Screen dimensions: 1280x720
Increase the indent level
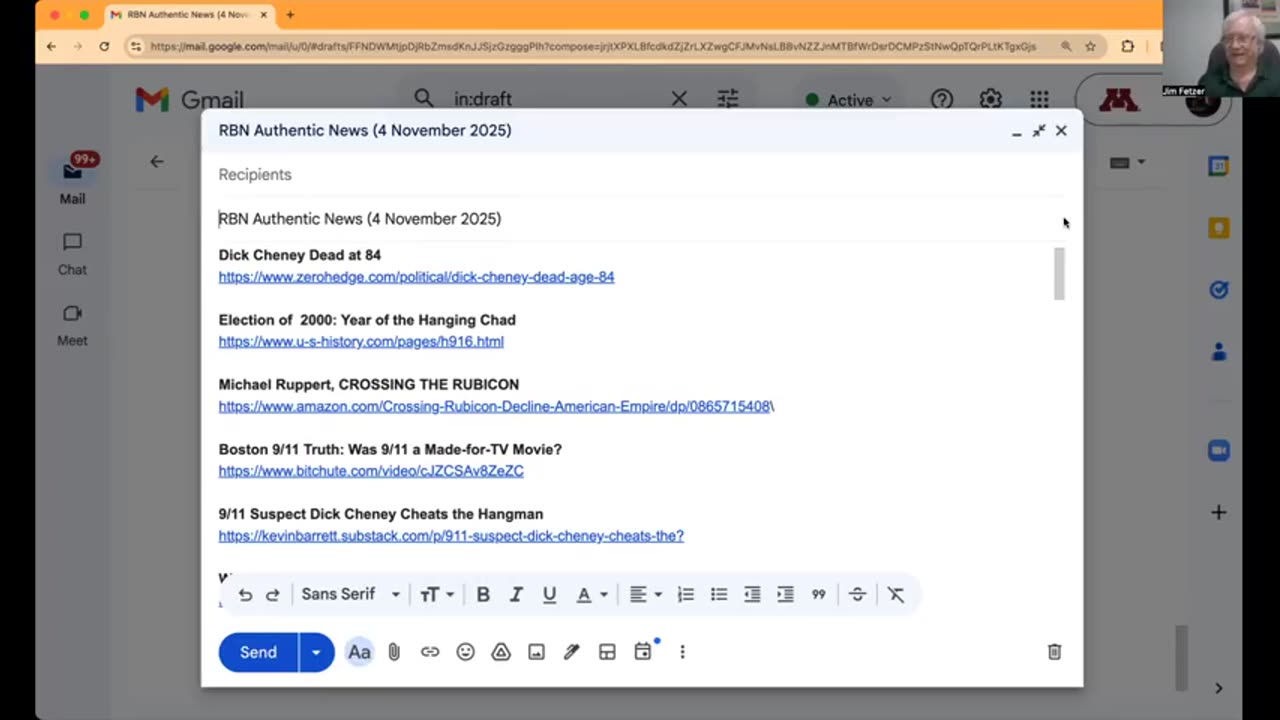[x=786, y=594]
